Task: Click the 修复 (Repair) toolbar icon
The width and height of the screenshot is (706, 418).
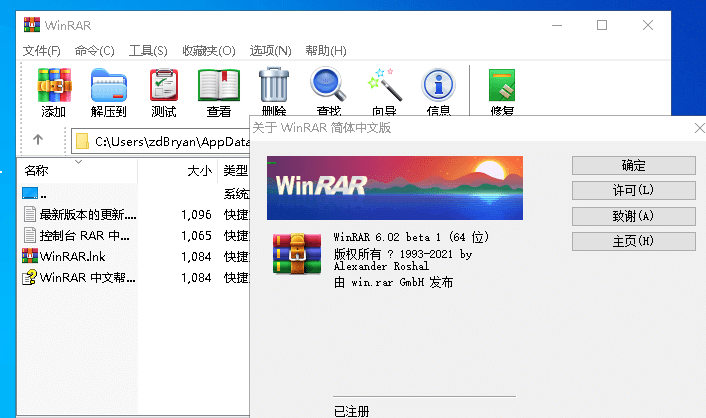Action: click(502, 87)
